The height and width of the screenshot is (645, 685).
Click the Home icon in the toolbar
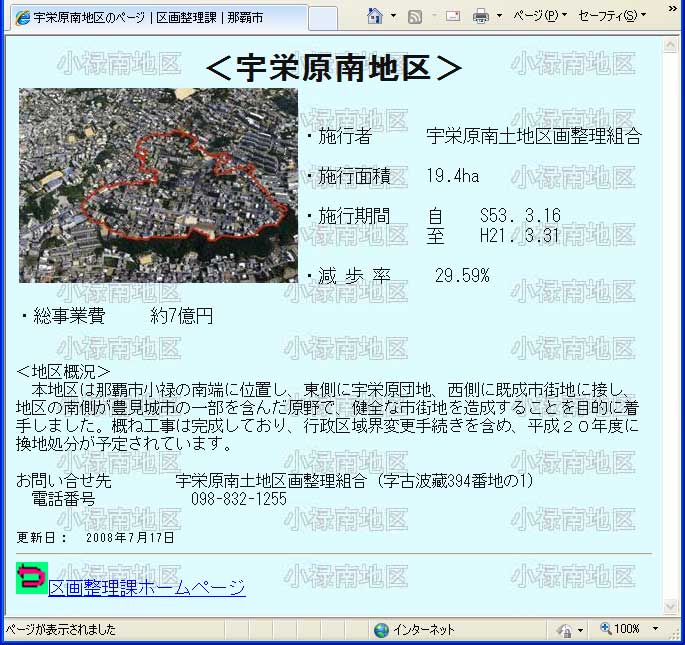(x=375, y=16)
